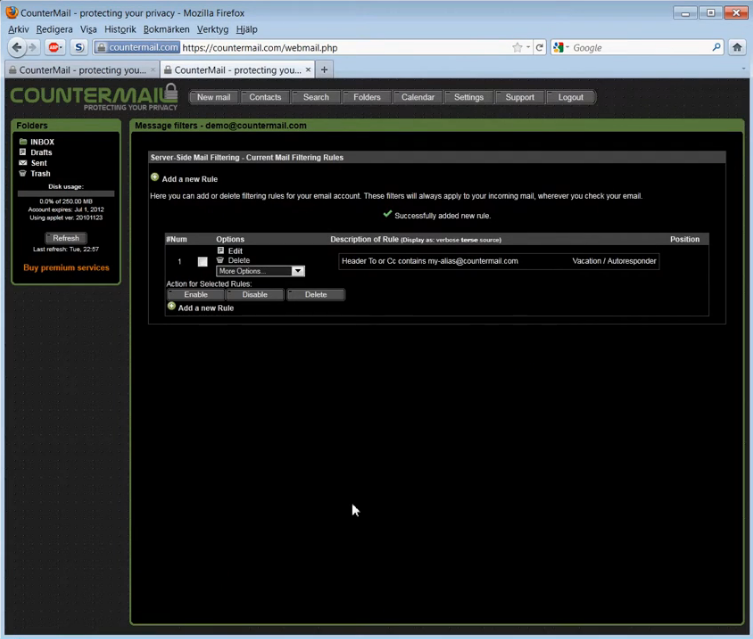Viewport: 753px width, 639px height.
Task: Click Add a new Rule link at top
Action: click(190, 179)
